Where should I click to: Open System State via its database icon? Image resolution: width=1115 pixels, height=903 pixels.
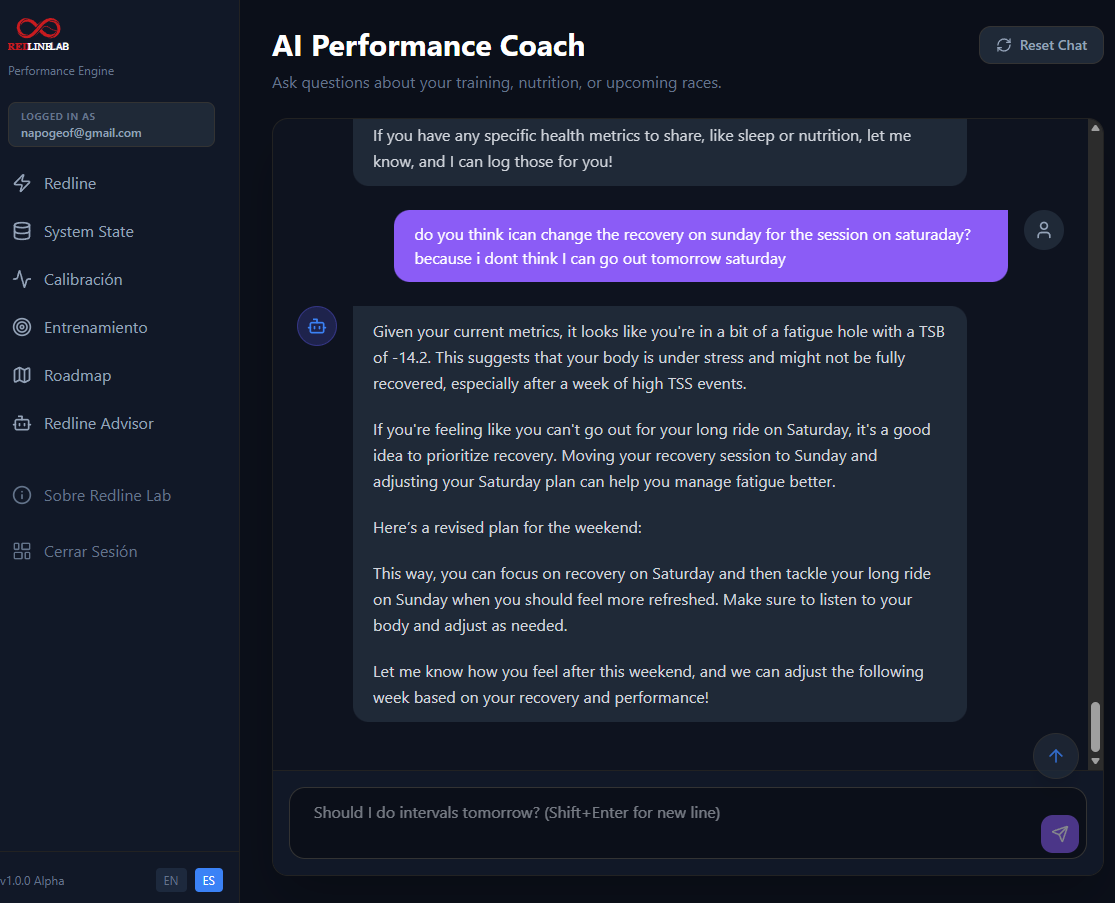22,231
